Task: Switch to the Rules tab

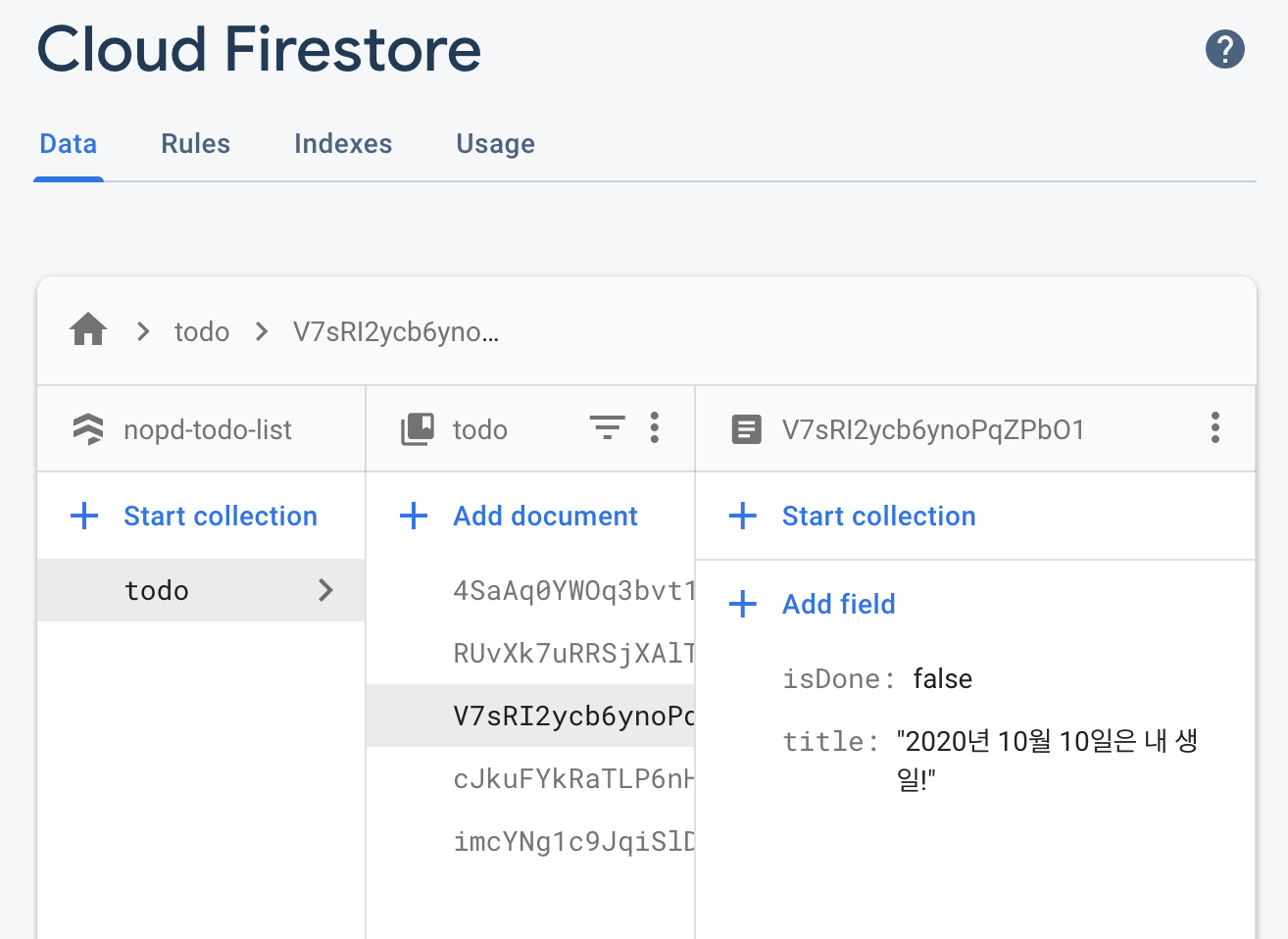Action: click(x=196, y=144)
